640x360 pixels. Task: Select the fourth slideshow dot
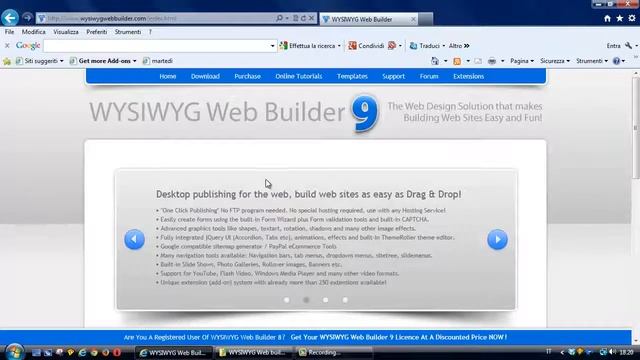click(345, 300)
